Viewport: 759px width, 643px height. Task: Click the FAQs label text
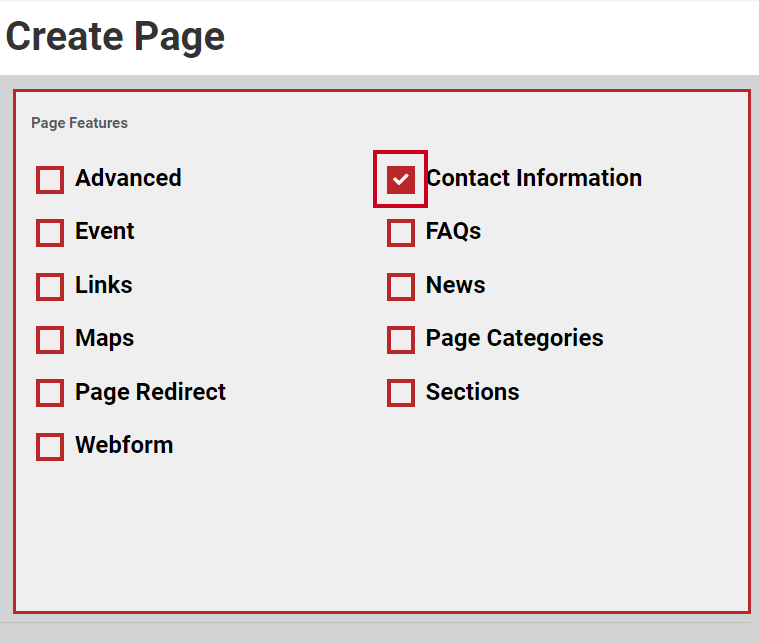click(454, 231)
